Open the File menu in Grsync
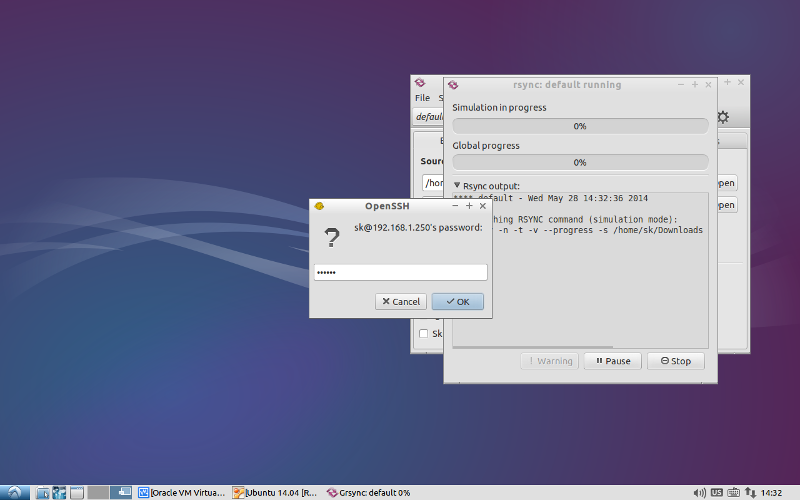Image resolution: width=800 pixels, height=500 pixels. (422, 97)
